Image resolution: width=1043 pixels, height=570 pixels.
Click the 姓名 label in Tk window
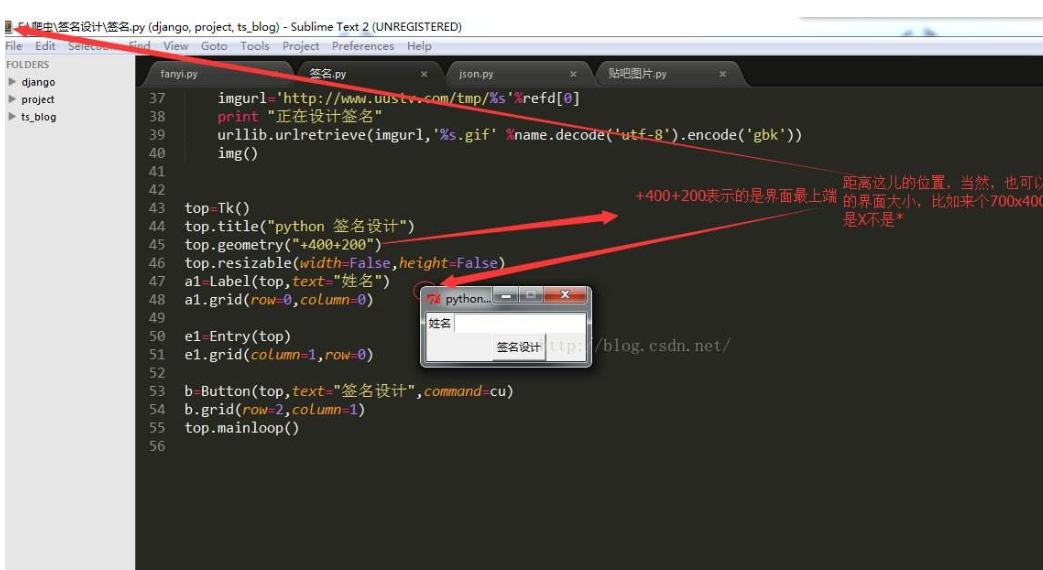point(440,324)
